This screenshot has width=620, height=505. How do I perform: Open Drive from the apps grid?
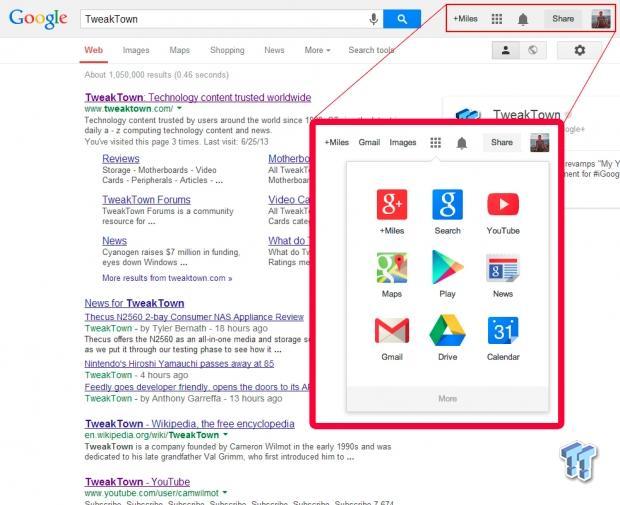447,331
